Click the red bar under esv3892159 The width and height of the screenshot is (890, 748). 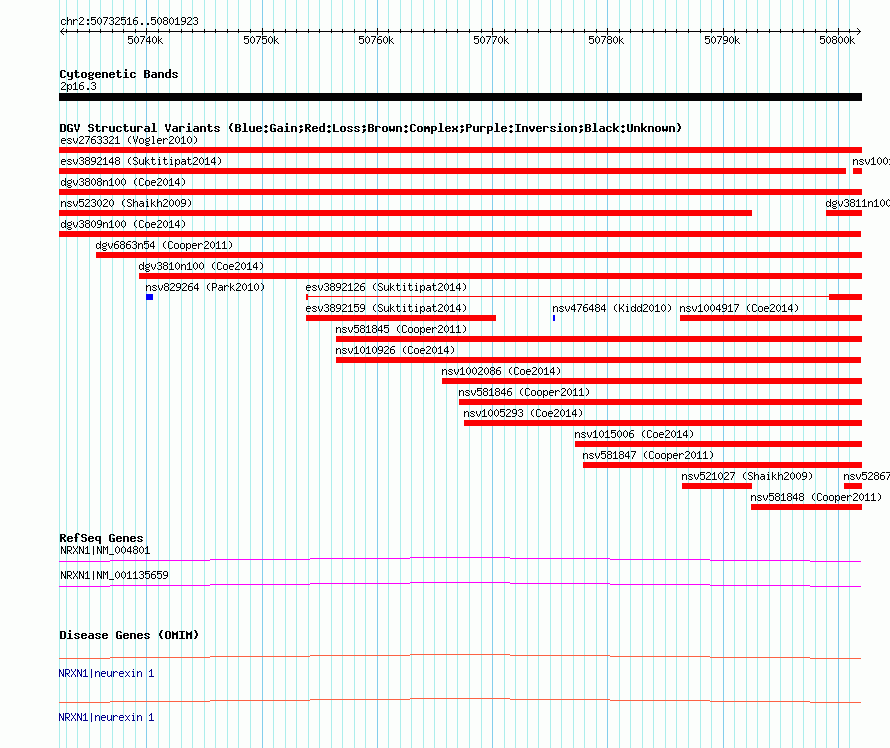[401, 318]
